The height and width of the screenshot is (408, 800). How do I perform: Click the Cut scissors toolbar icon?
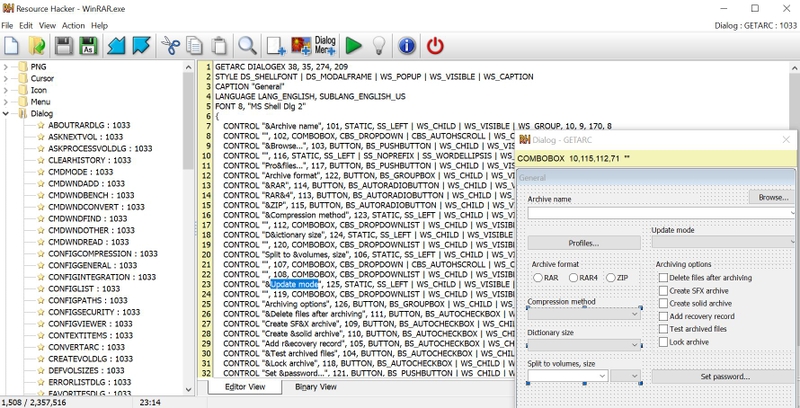point(170,46)
